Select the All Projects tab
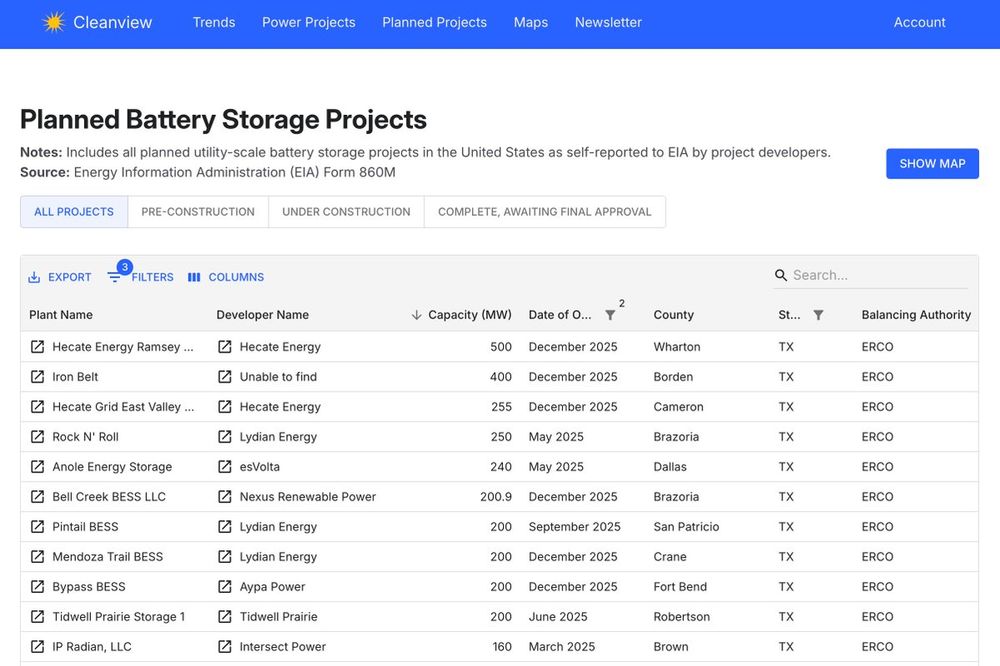 click(x=74, y=212)
